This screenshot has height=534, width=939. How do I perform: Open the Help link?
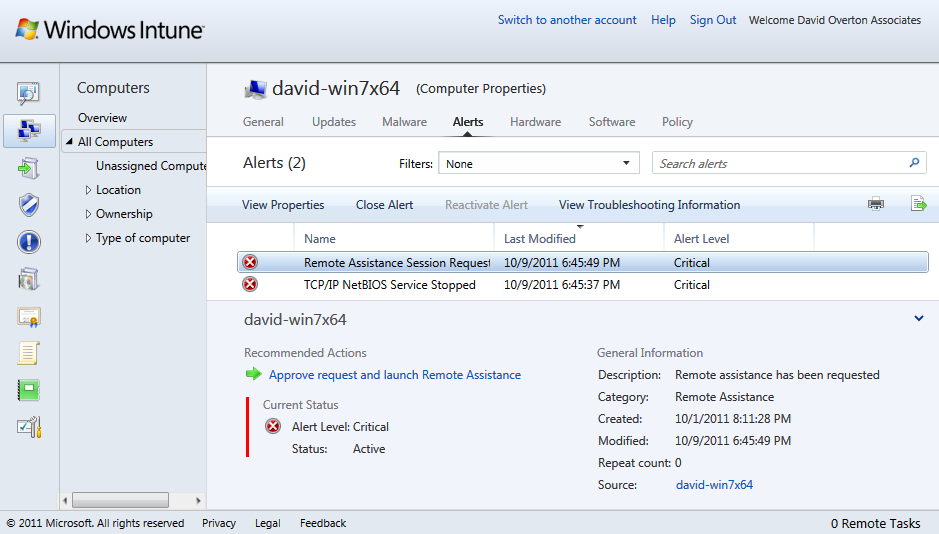coord(663,20)
